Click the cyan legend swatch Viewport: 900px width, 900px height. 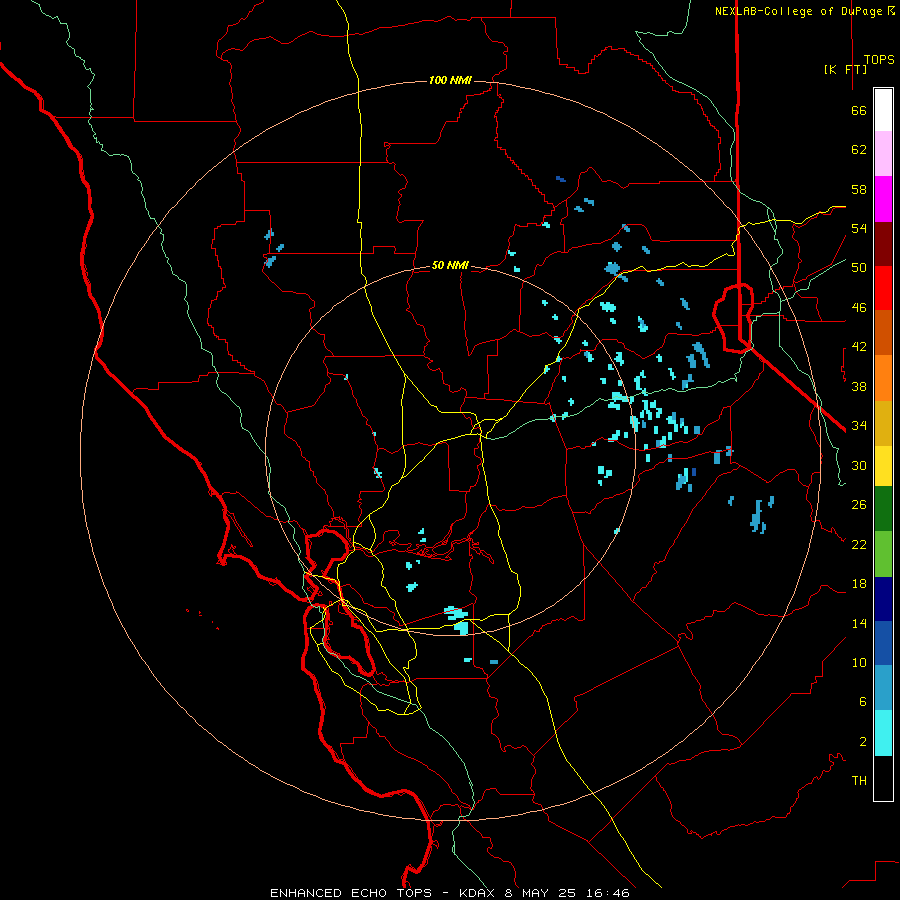point(883,733)
